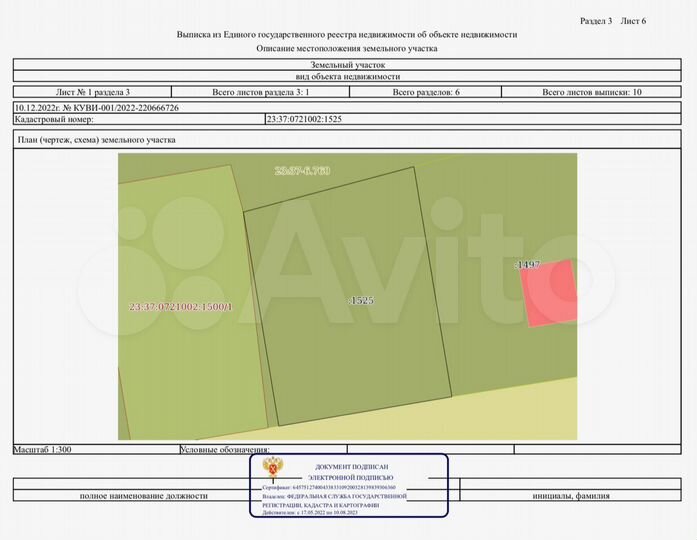Screen dimensions: 697x540
Task: Select the document title "Выписка из Единого государственного реестра"
Action: (x=267, y=35)
